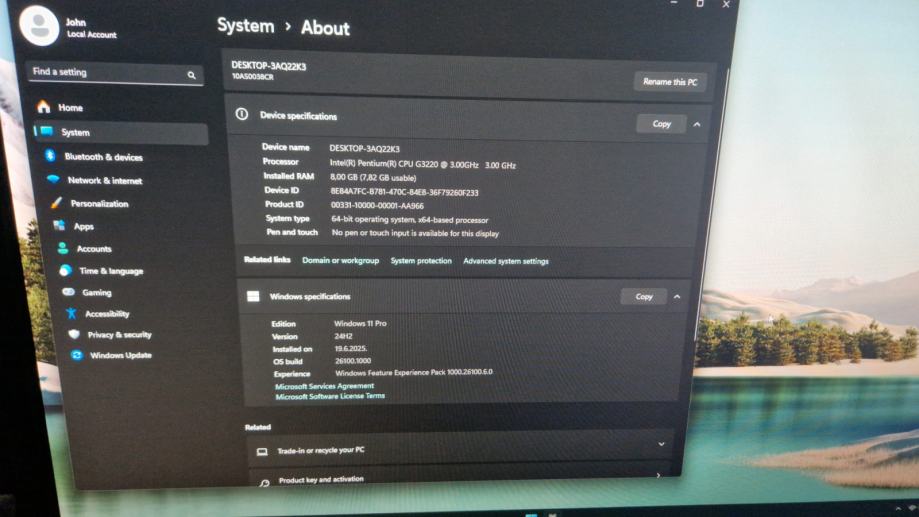Click the settings page vertical scrollbar
The width and height of the screenshot is (919, 517).
tap(713, 205)
